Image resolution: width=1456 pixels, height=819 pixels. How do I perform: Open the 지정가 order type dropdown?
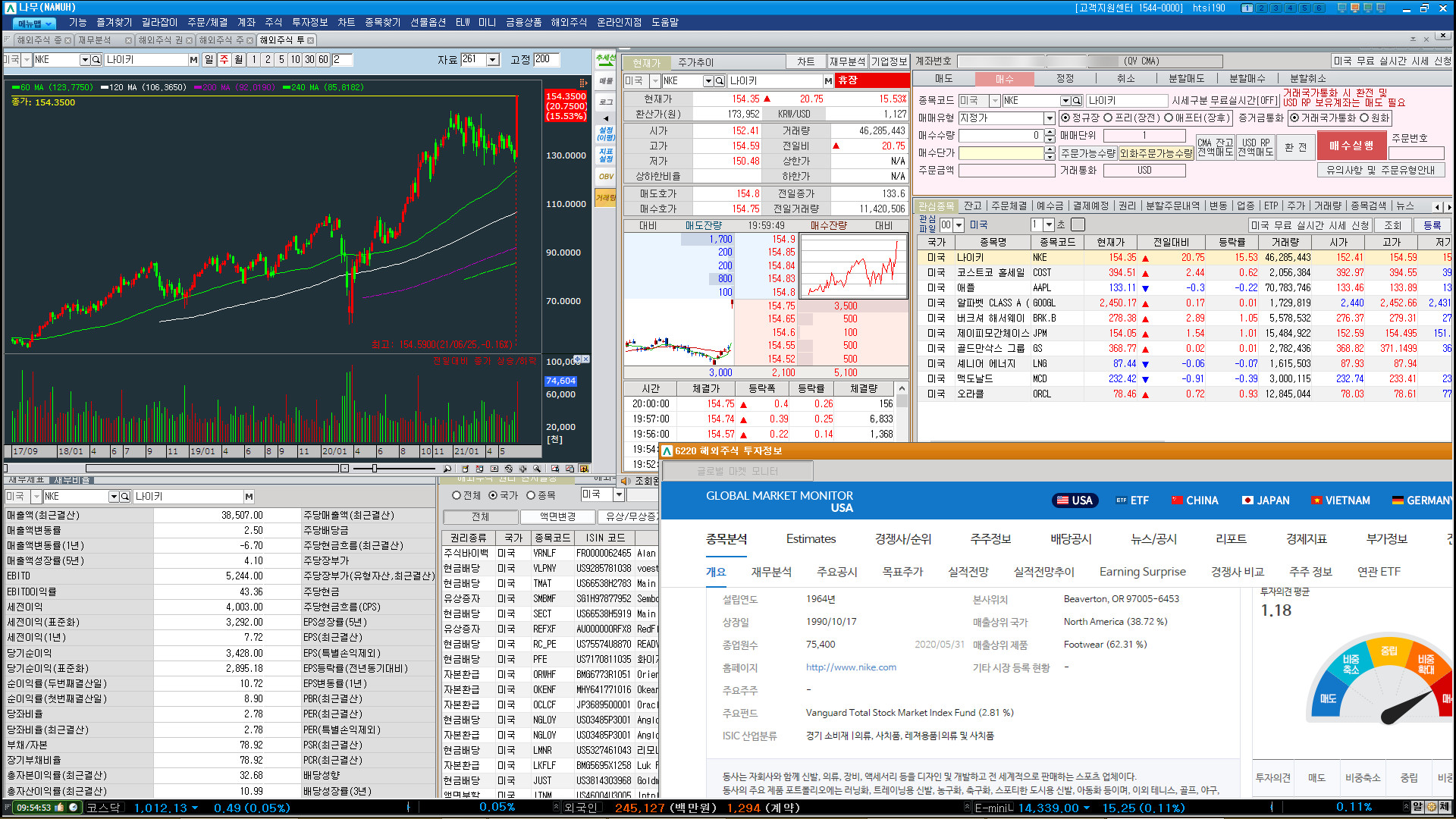coord(1050,118)
